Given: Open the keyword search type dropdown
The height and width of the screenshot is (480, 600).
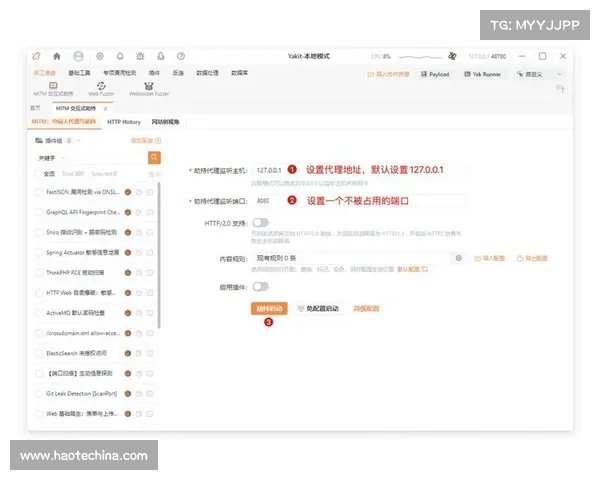Looking at the screenshot, I should pyautogui.click(x=51, y=158).
